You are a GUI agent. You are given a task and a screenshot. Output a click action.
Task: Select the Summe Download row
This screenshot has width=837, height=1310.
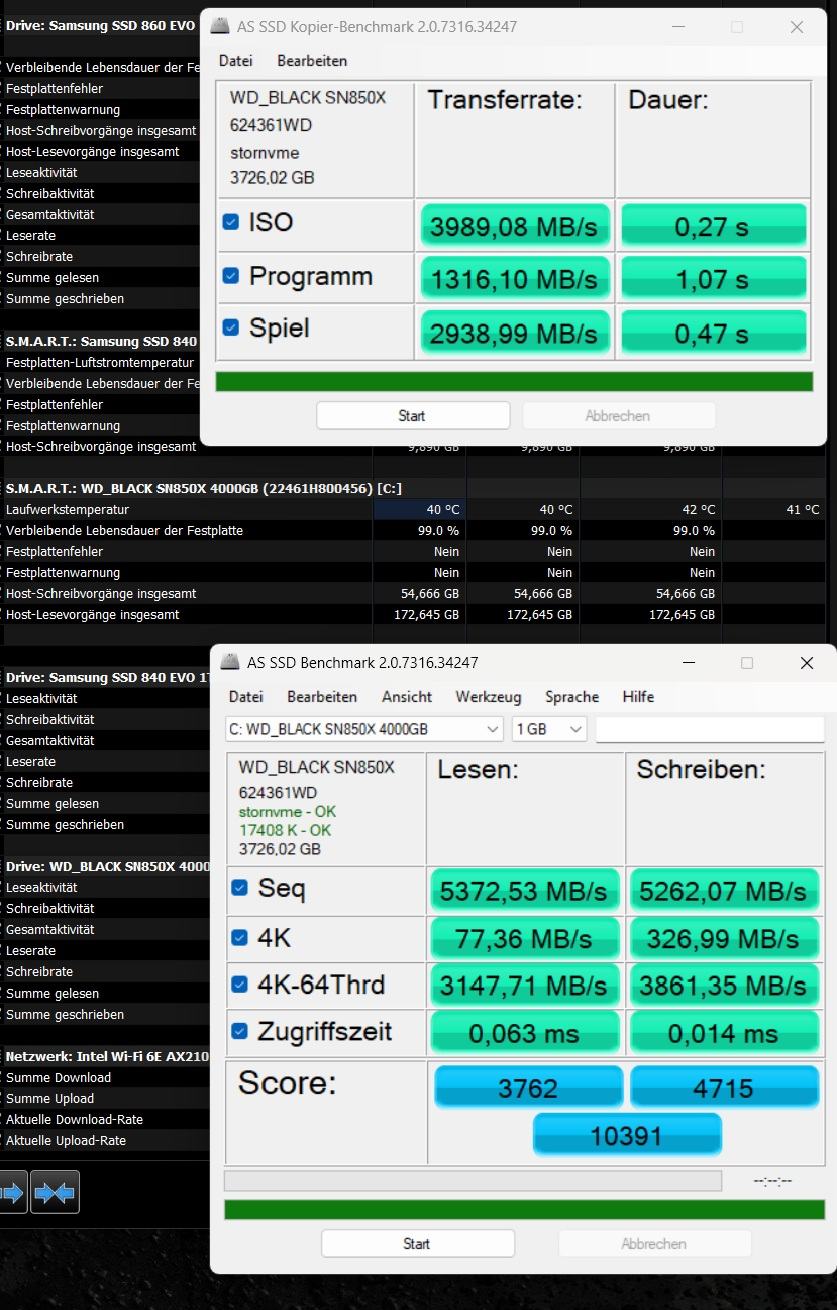[x=105, y=1077]
